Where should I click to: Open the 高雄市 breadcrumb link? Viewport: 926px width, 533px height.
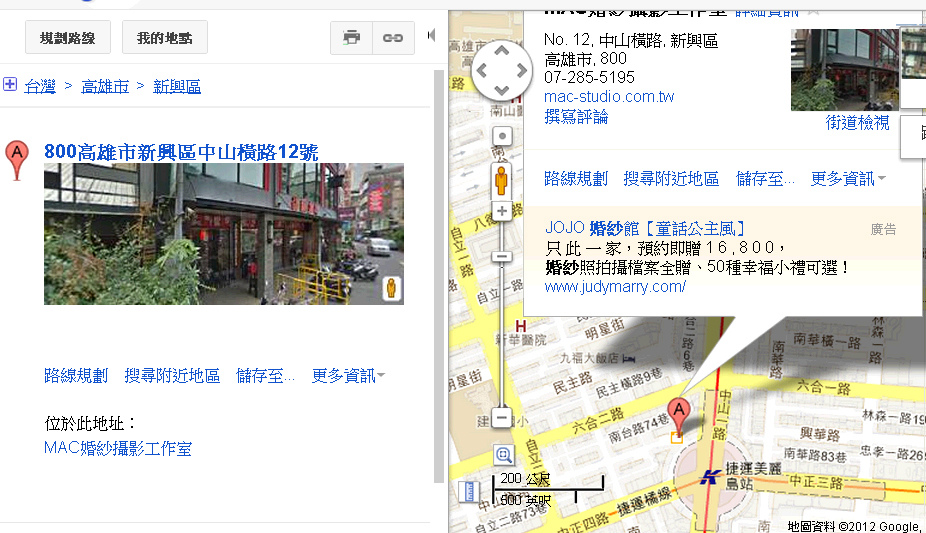[x=105, y=86]
